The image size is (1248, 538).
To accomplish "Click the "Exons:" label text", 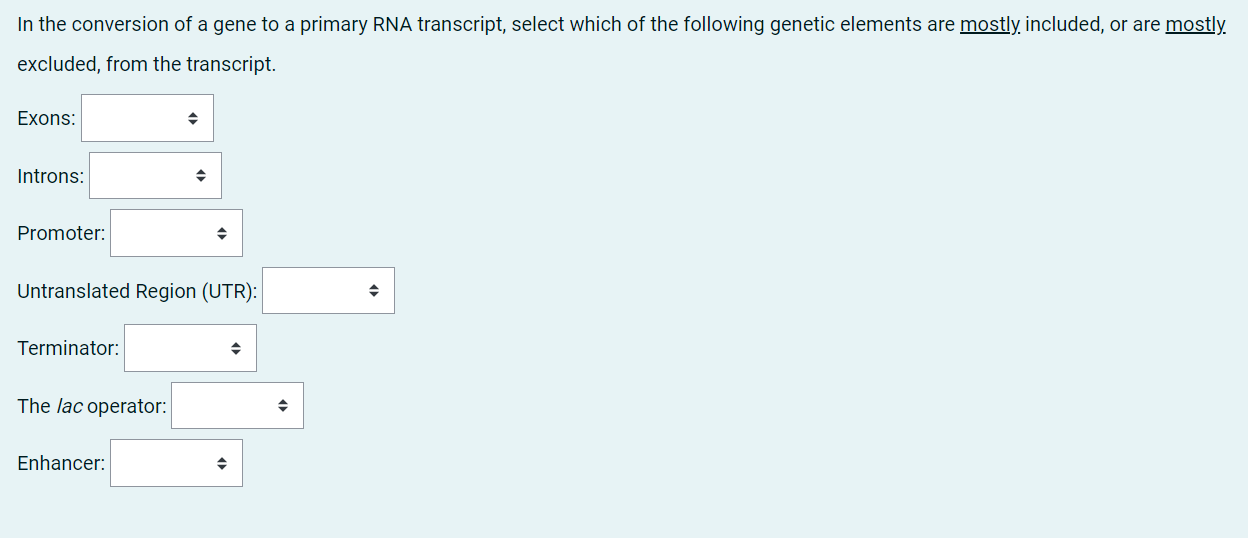I will pos(46,118).
